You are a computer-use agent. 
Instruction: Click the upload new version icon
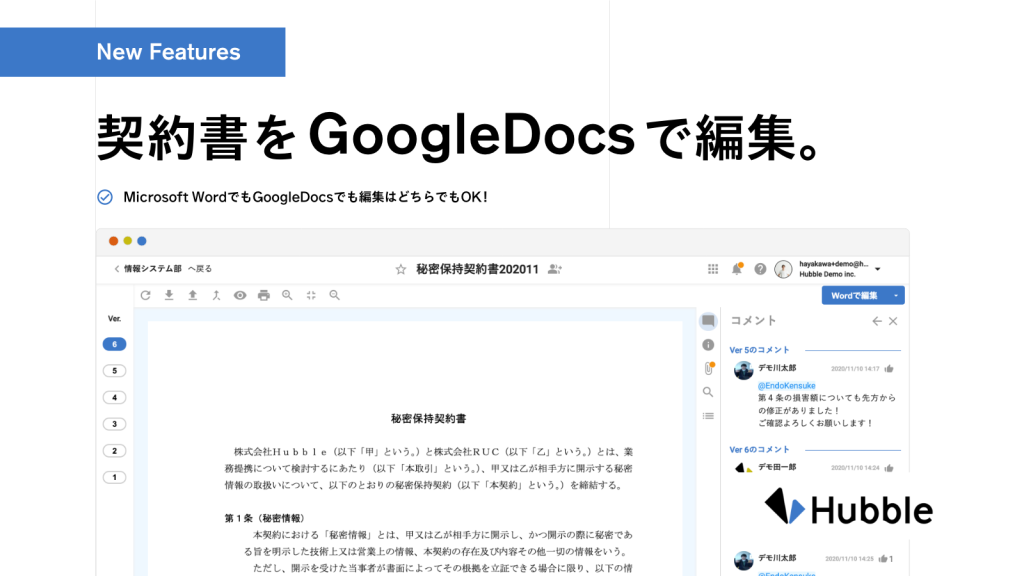pyautogui.click(x=193, y=295)
